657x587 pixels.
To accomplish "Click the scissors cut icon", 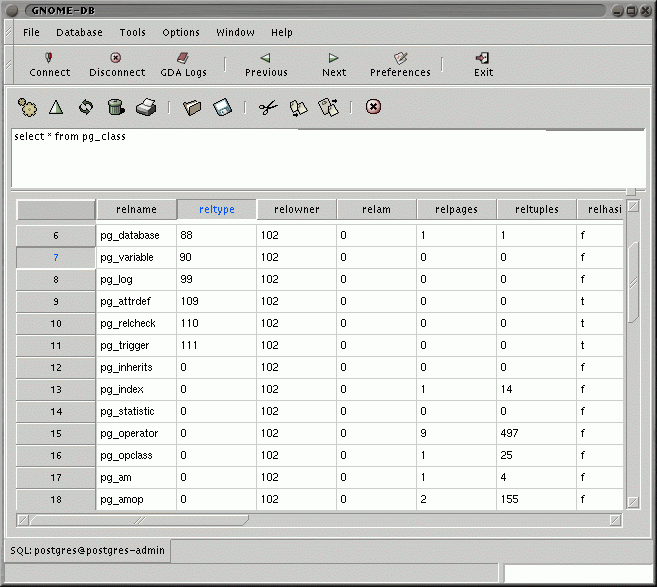I will [267, 107].
